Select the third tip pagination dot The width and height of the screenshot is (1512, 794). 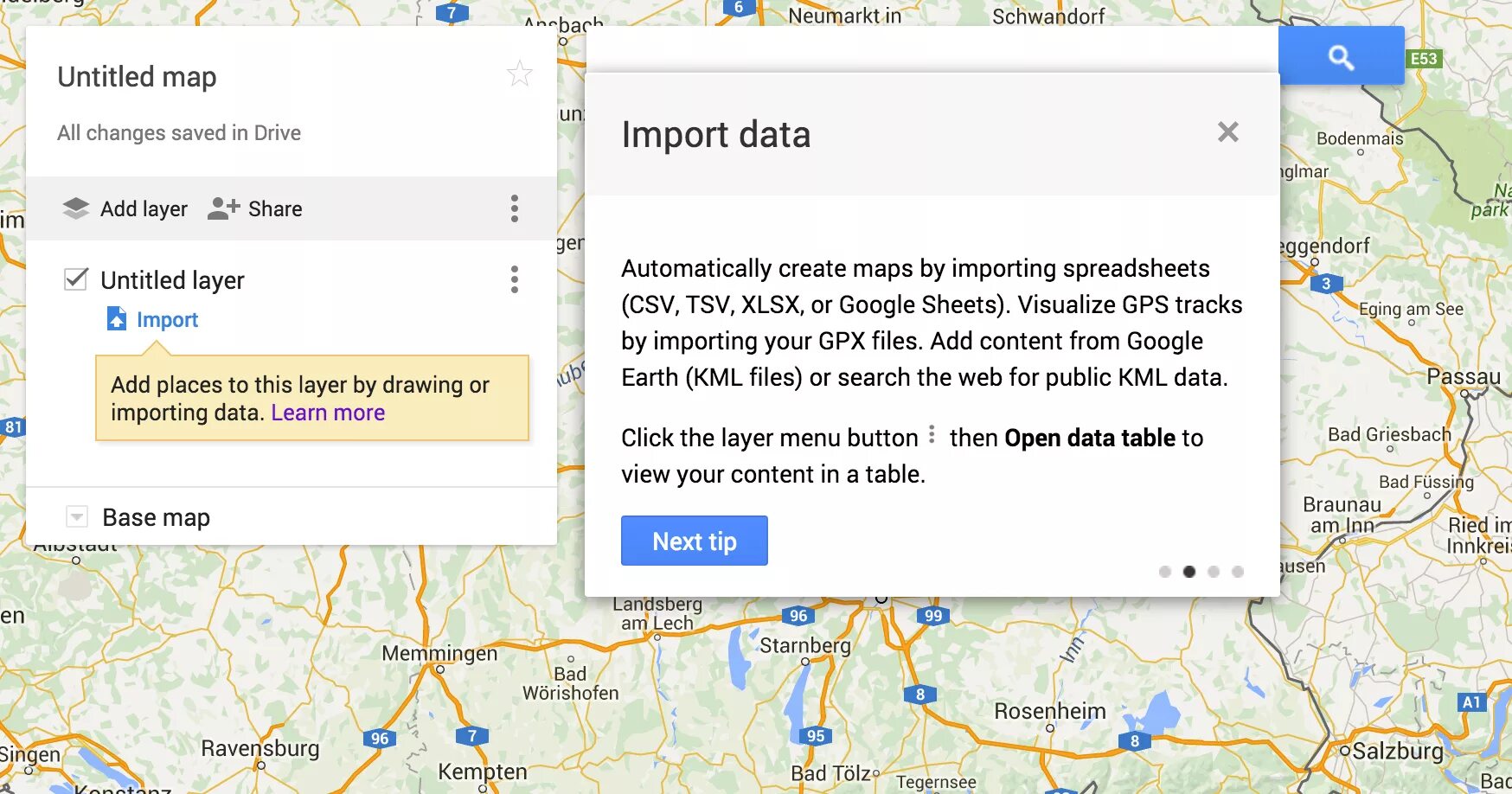point(1214,572)
